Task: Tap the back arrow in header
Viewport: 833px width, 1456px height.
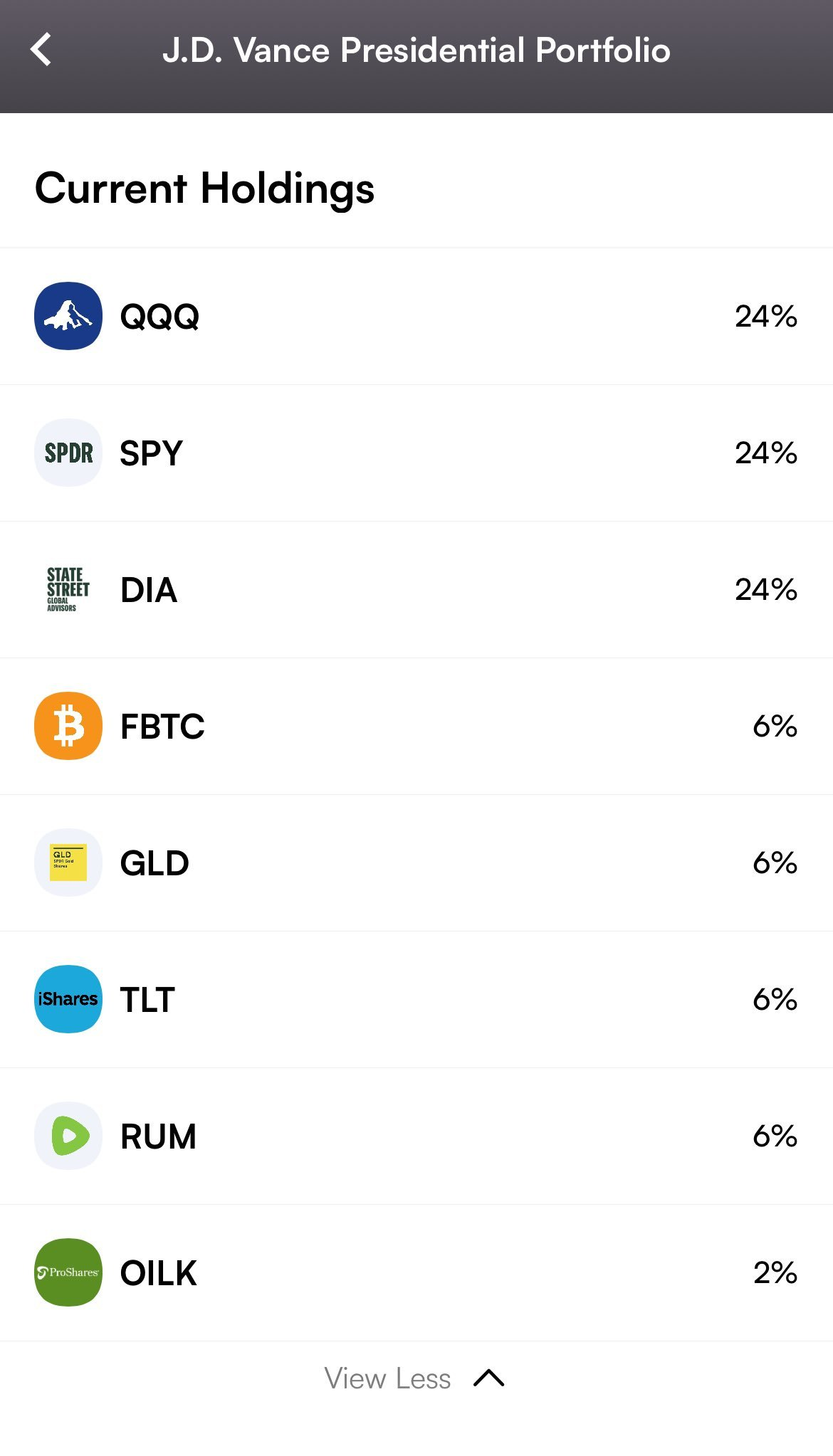Action: click(41, 50)
